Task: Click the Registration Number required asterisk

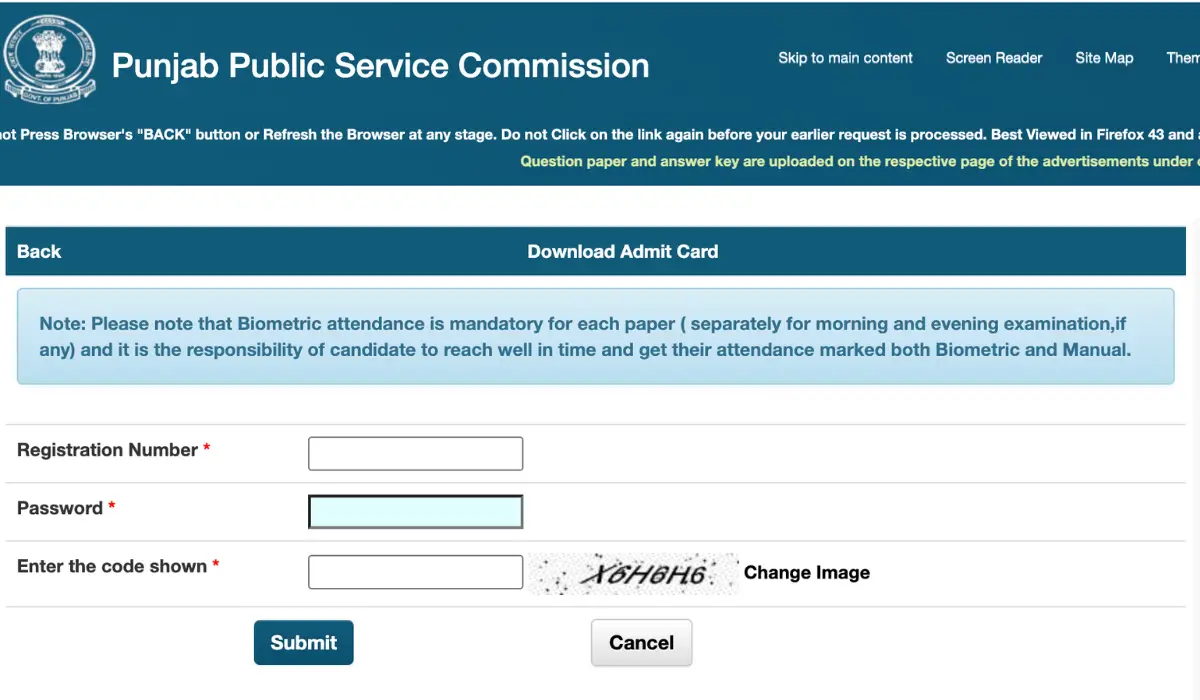Action: [x=206, y=449]
